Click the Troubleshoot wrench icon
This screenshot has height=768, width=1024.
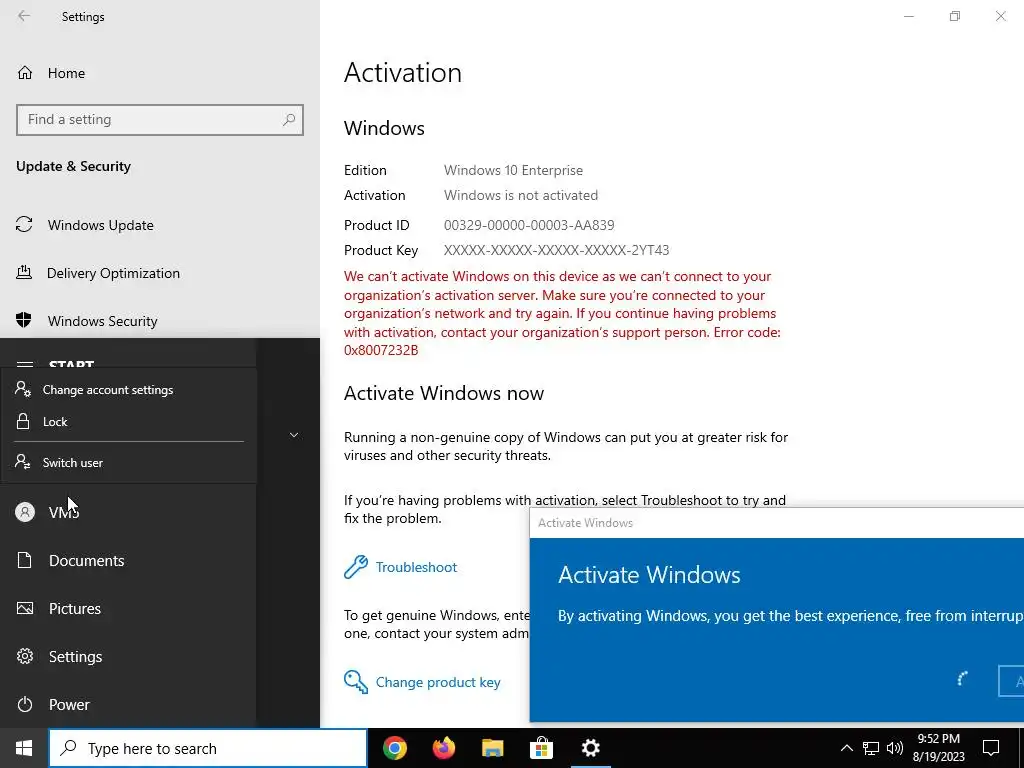tap(355, 567)
